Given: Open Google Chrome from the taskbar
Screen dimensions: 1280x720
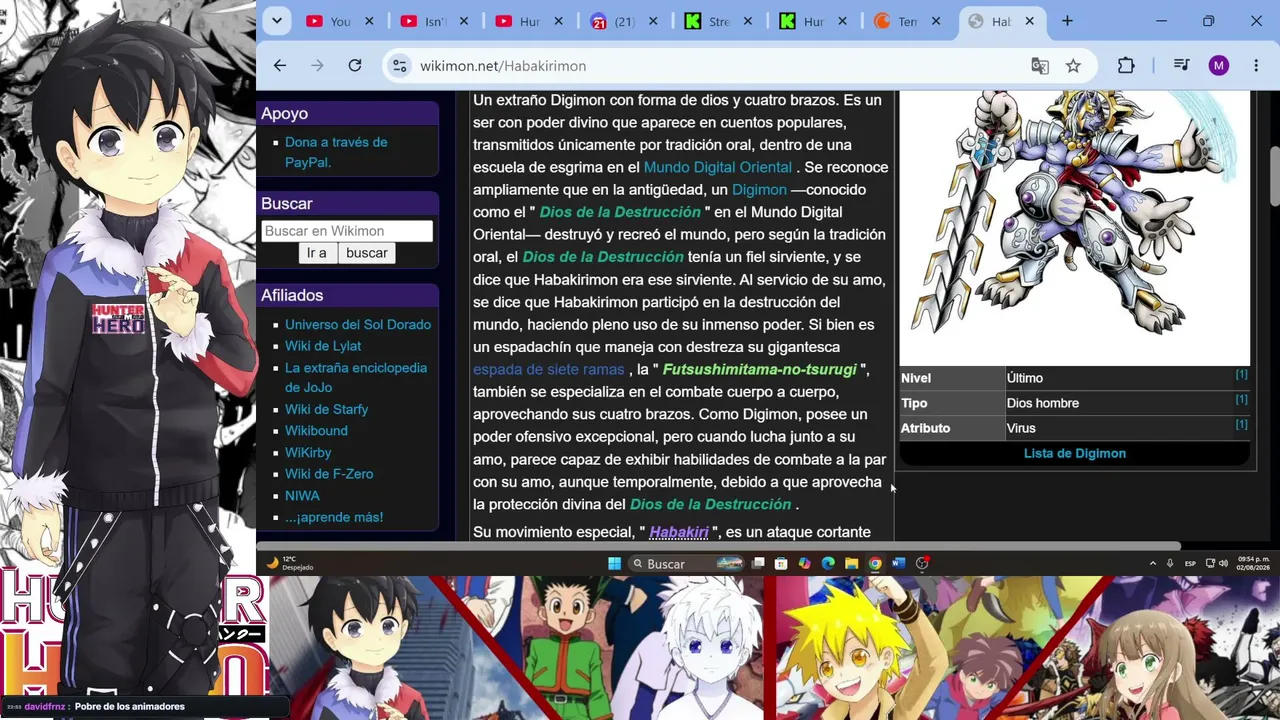Looking at the screenshot, I should [x=875, y=563].
